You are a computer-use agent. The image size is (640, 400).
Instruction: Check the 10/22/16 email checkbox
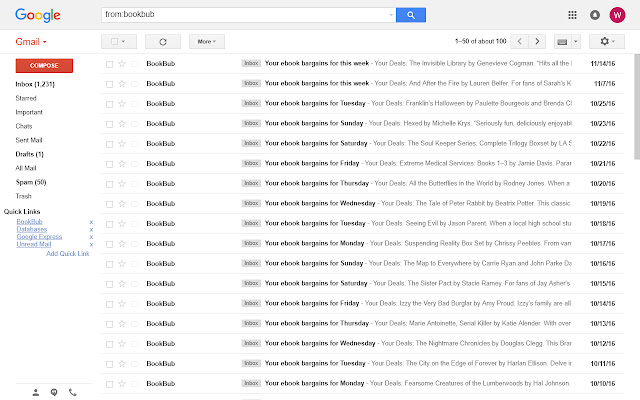109,144
